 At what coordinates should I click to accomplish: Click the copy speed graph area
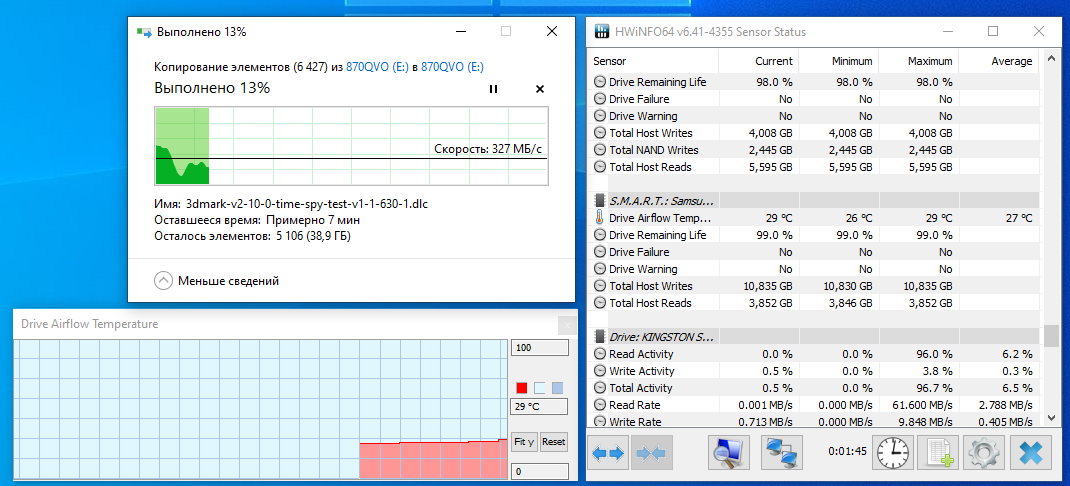point(351,145)
